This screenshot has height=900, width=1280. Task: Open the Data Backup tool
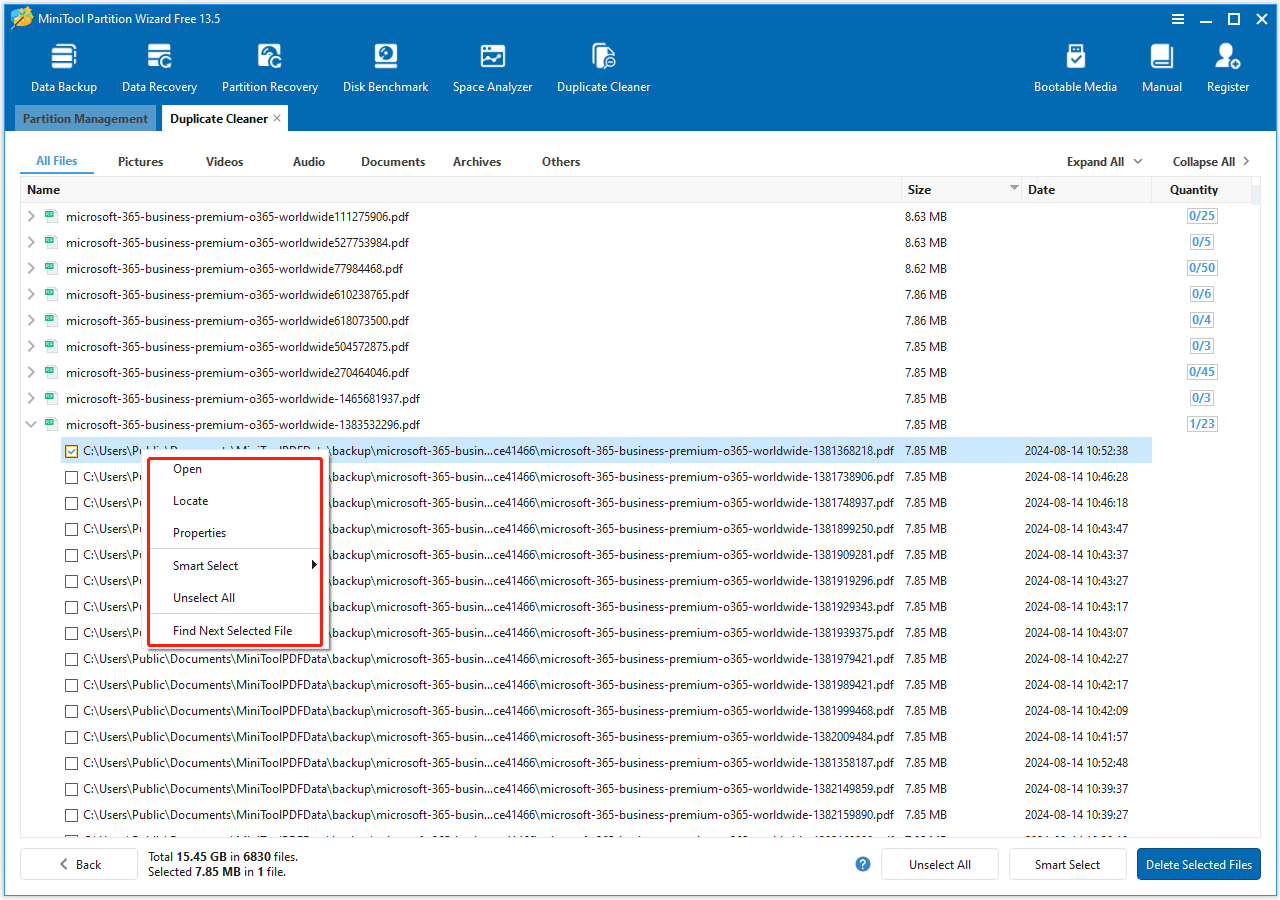coord(63,65)
